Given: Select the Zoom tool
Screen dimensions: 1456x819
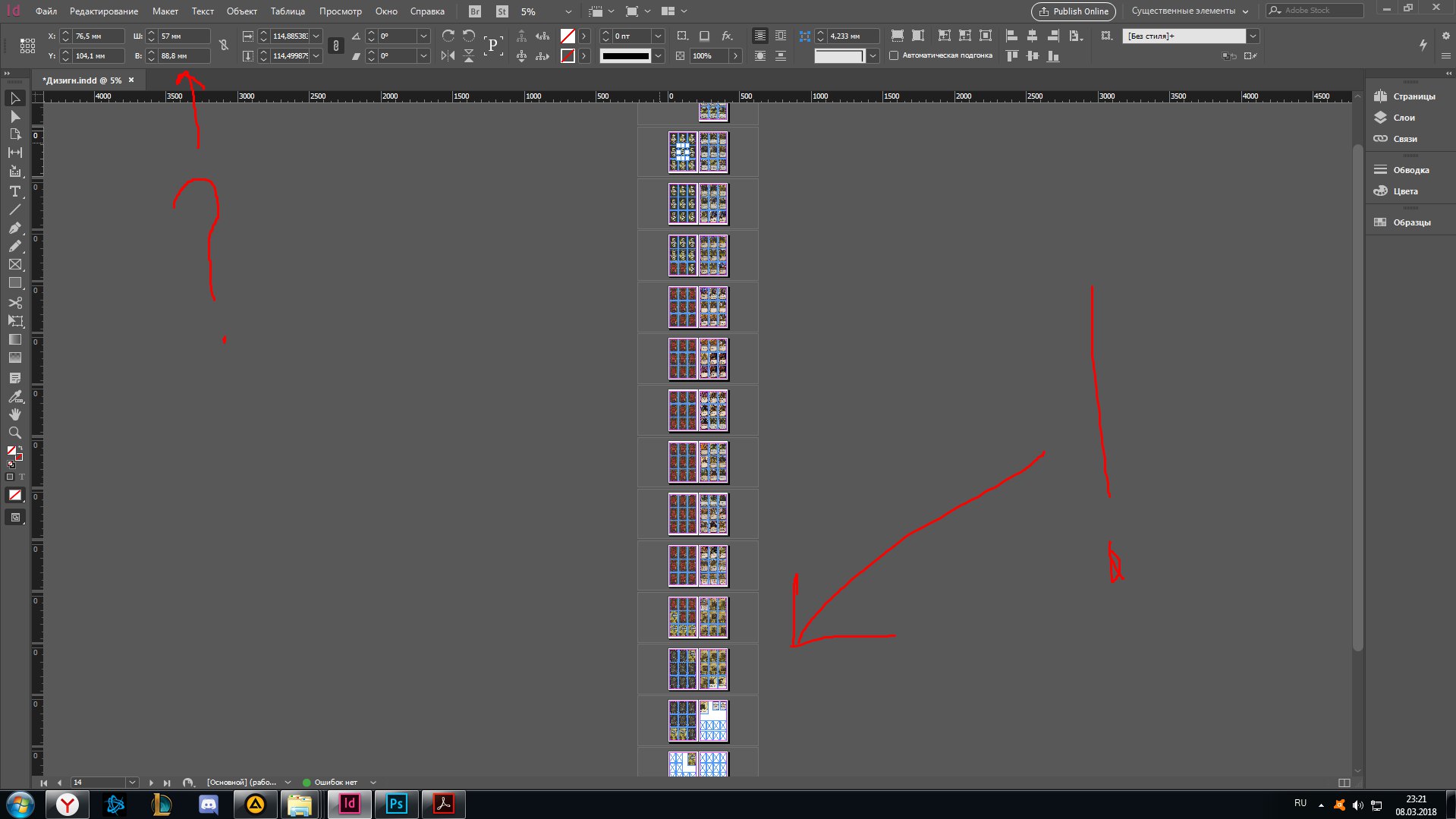Looking at the screenshot, I should pyautogui.click(x=14, y=433).
